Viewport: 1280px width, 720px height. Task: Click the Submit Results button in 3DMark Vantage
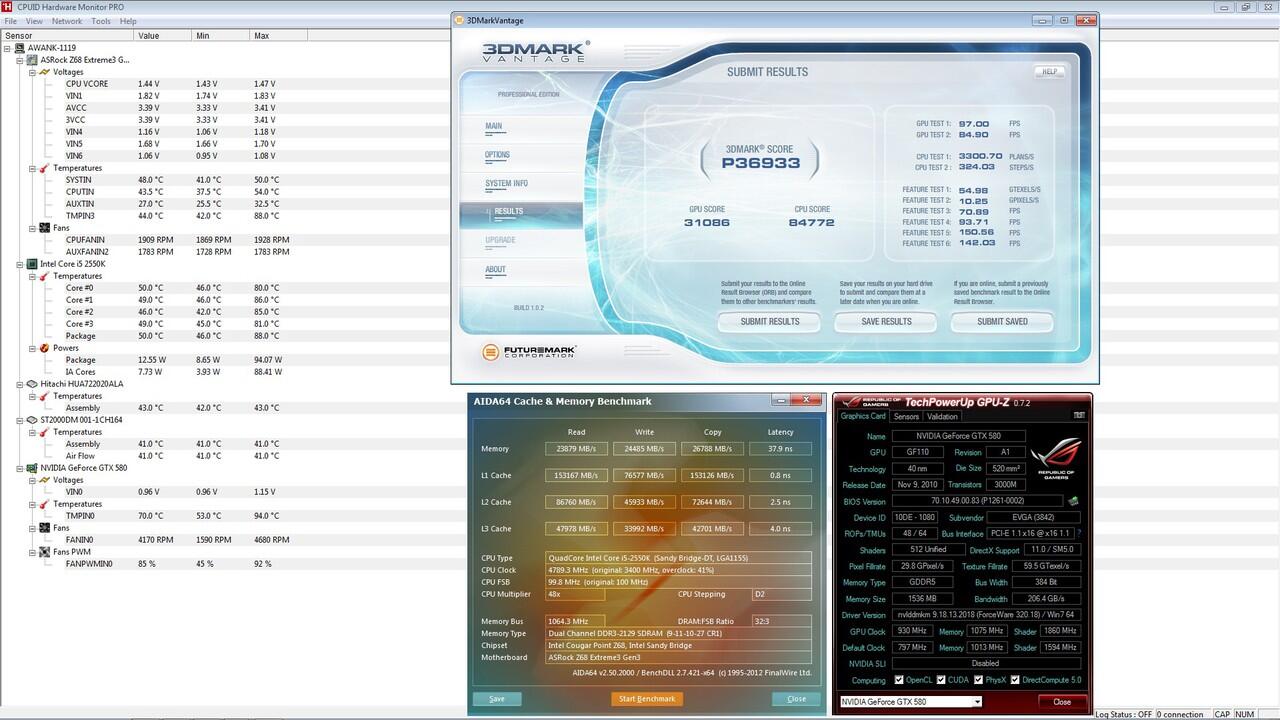coord(769,322)
